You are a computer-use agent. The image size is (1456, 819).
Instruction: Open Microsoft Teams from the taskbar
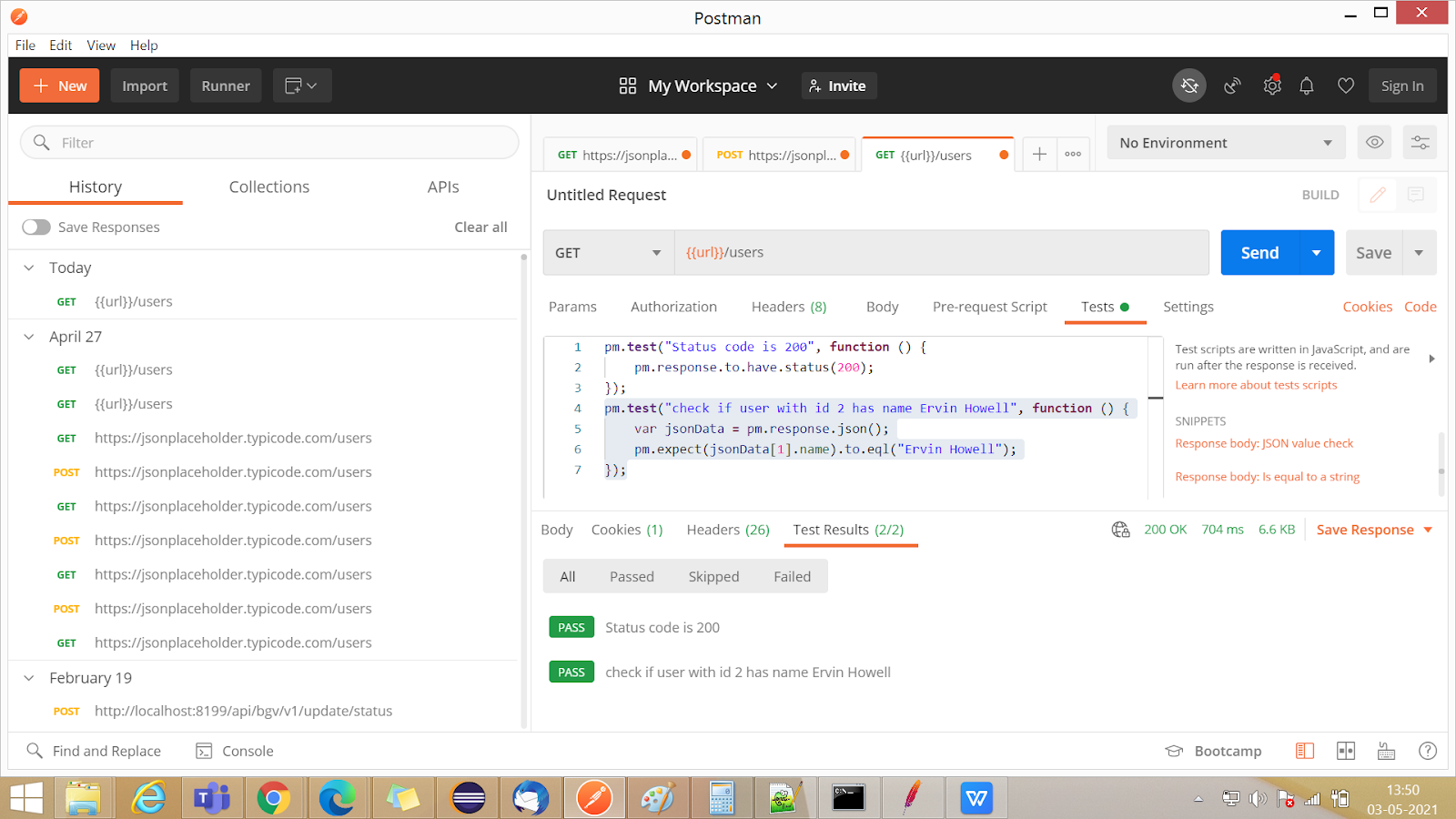click(x=211, y=798)
